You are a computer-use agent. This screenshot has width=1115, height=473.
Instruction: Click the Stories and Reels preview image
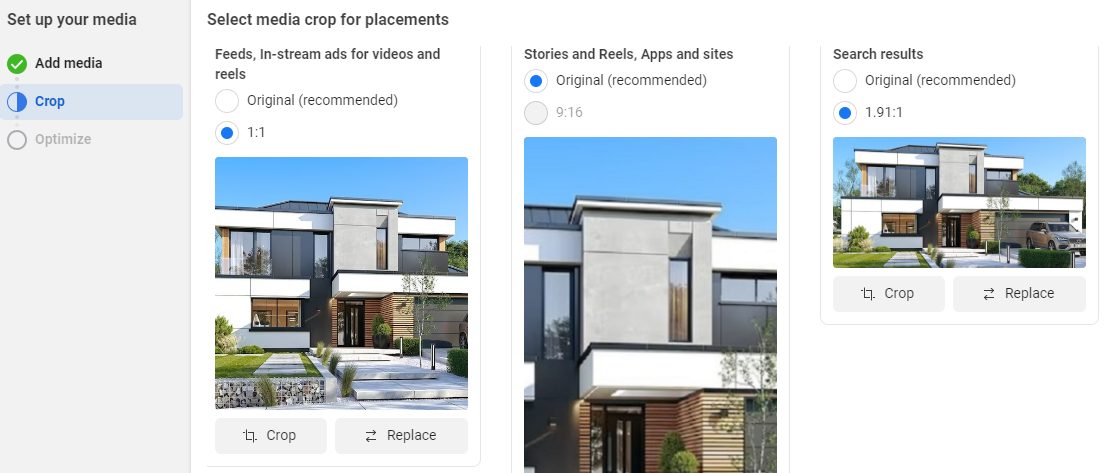tap(650, 305)
